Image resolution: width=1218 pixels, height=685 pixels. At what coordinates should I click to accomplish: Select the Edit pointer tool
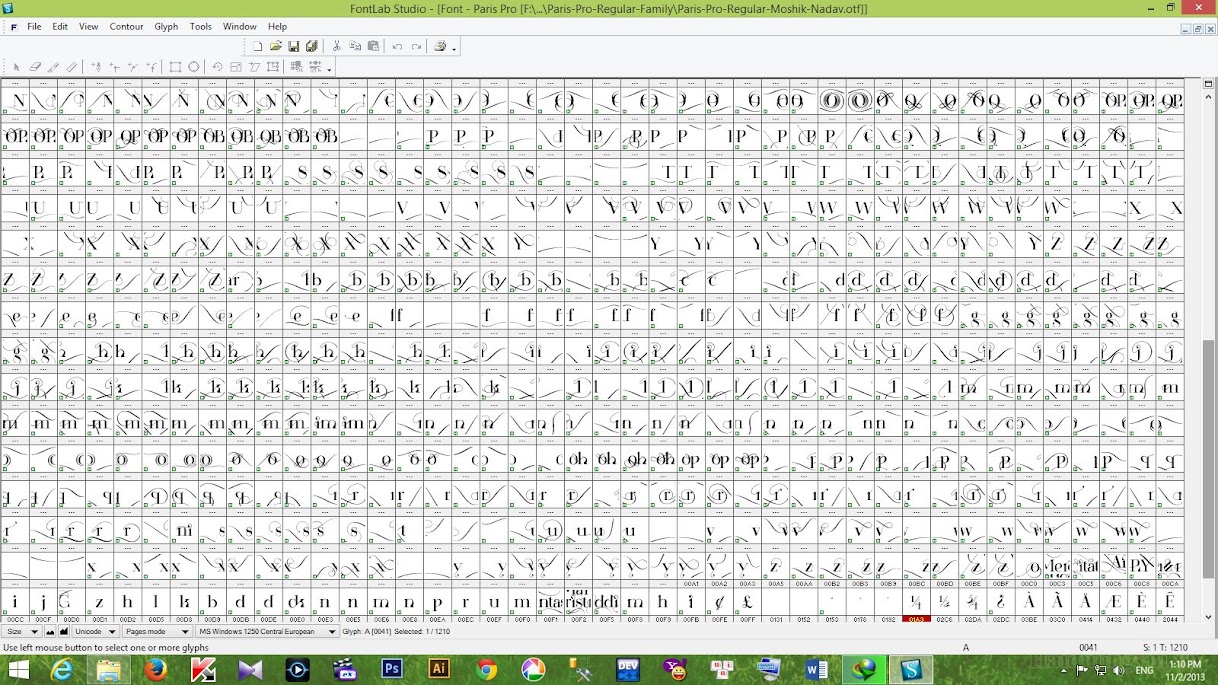pos(16,67)
